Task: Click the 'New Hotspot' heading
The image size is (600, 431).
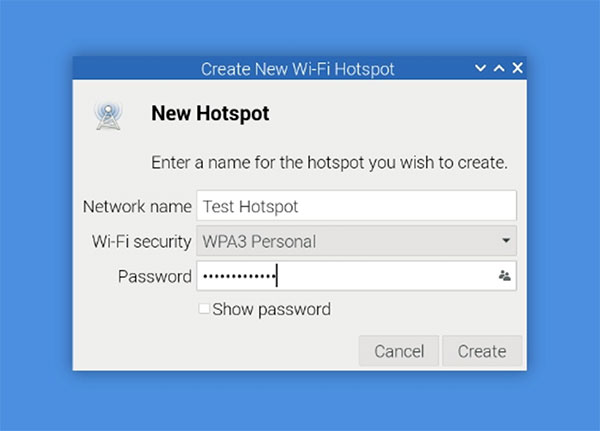Action: click(x=210, y=114)
